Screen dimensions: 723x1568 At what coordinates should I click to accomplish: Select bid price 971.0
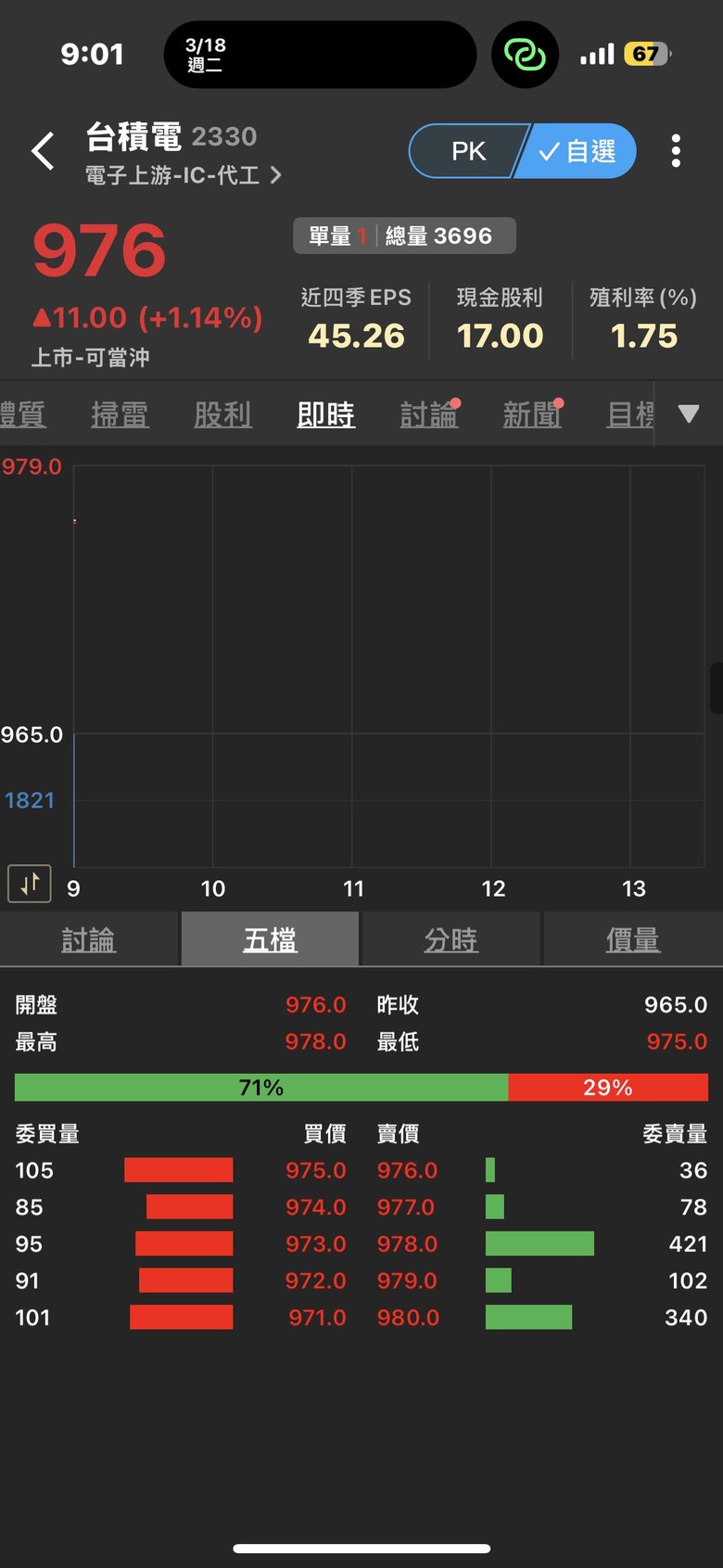pos(317,1318)
